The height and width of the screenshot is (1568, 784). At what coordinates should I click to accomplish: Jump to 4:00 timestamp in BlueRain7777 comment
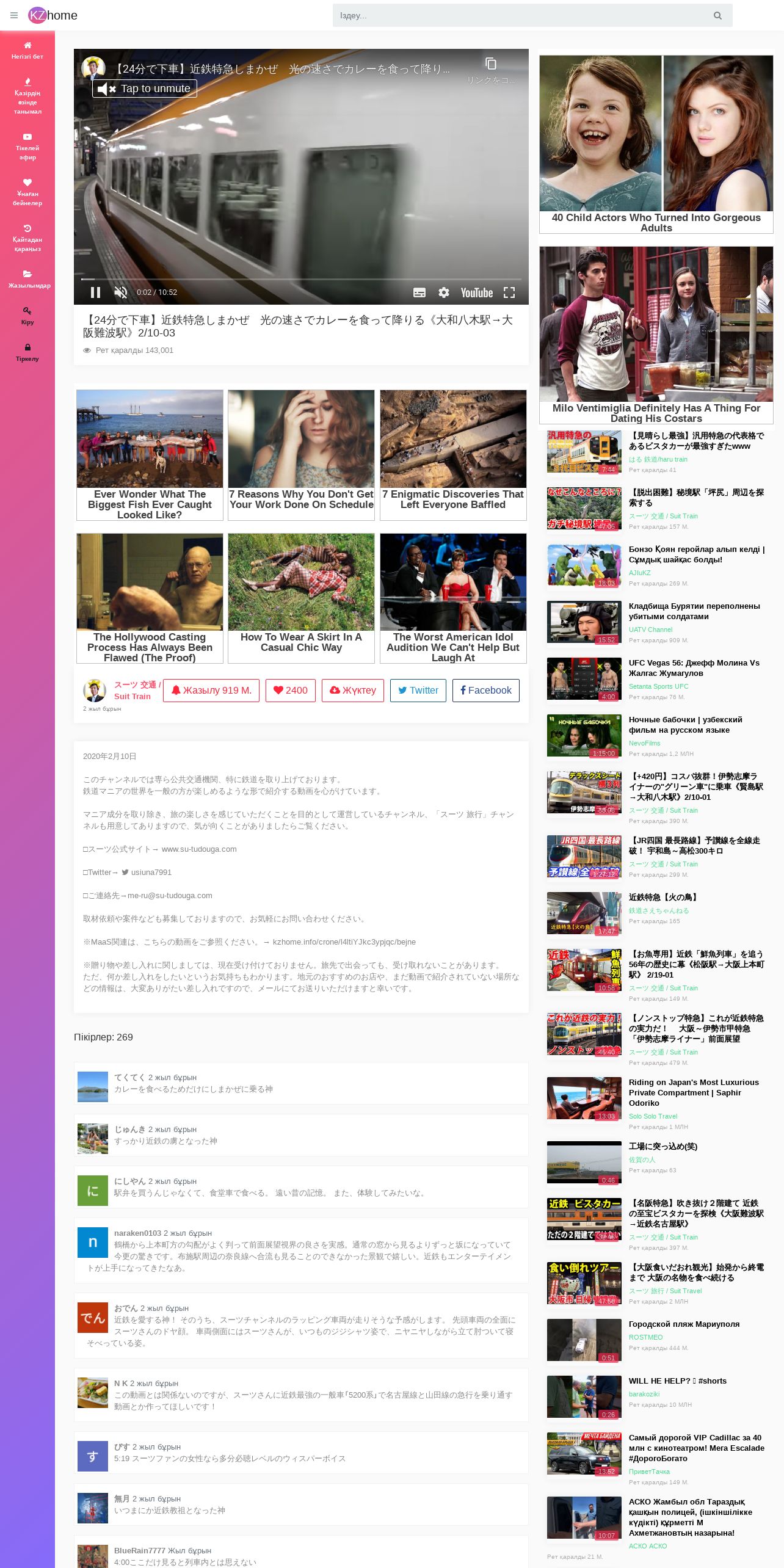click(121, 1562)
